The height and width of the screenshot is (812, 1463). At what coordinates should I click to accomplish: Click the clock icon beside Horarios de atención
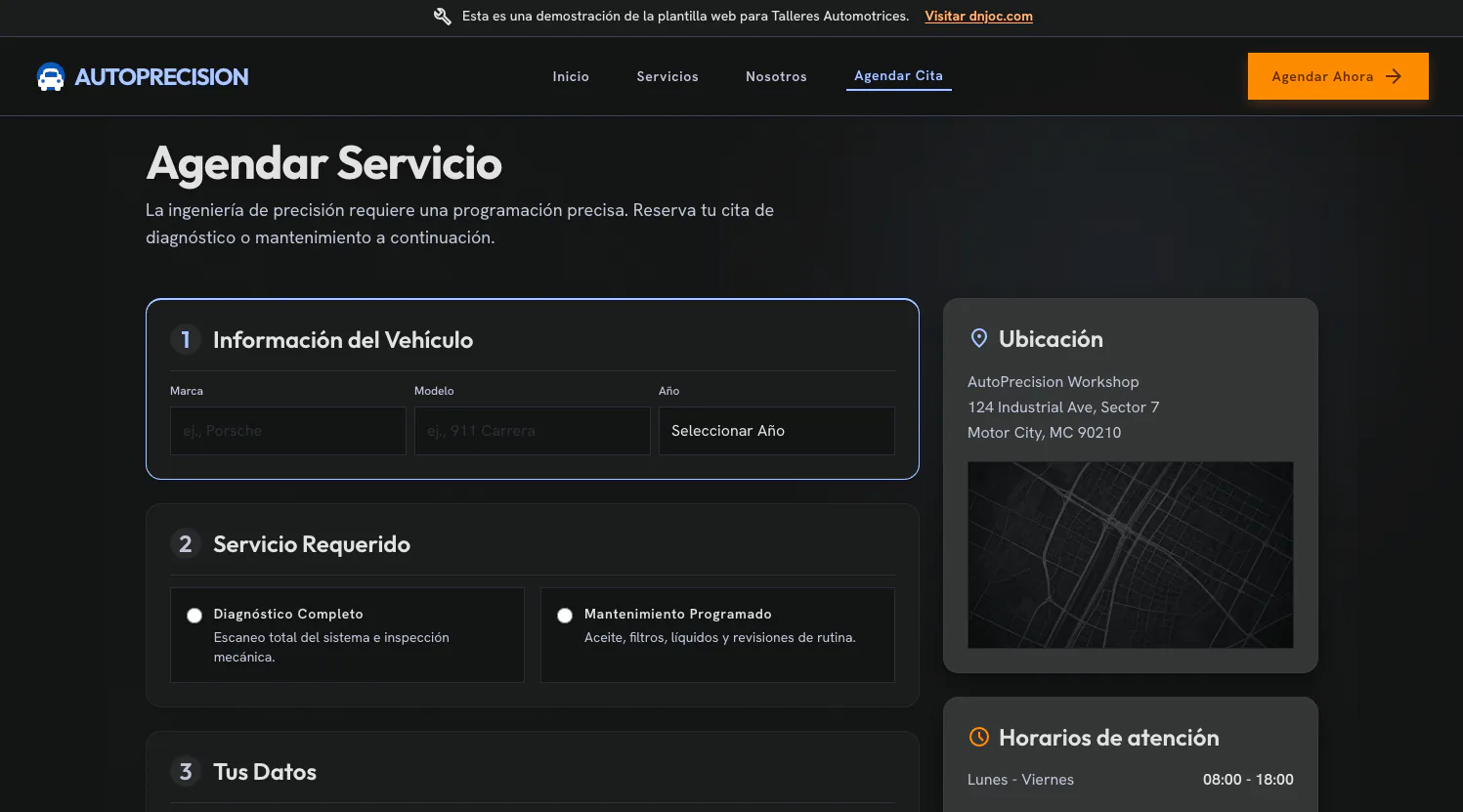point(978,738)
